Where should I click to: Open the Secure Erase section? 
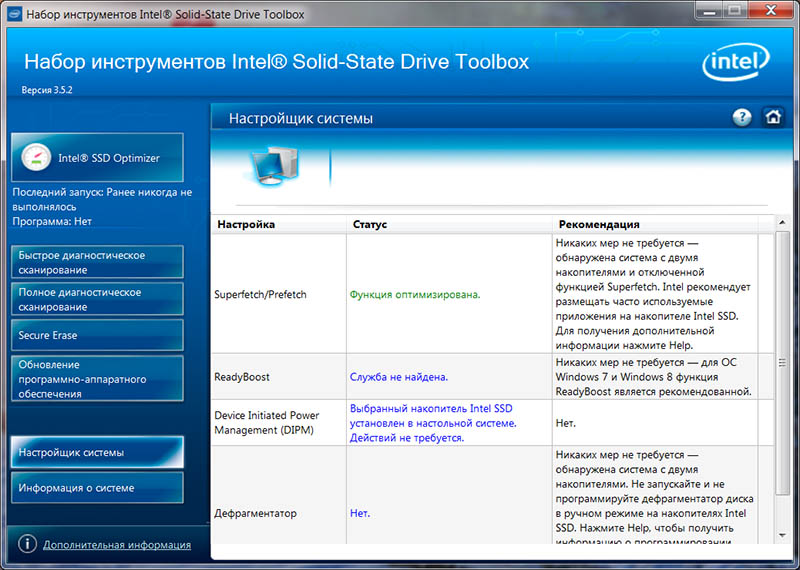pos(97,335)
